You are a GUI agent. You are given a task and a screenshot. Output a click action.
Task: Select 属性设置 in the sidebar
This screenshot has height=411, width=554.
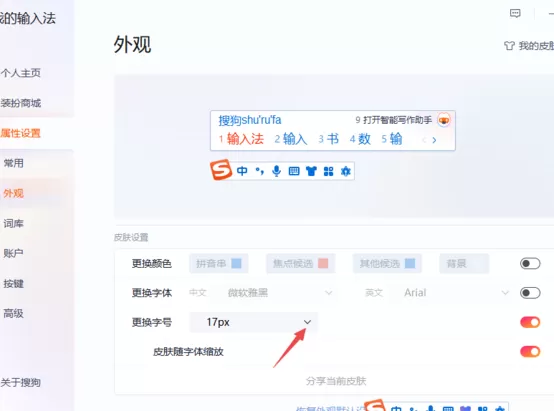pyautogui.click(x=21, y=133)
